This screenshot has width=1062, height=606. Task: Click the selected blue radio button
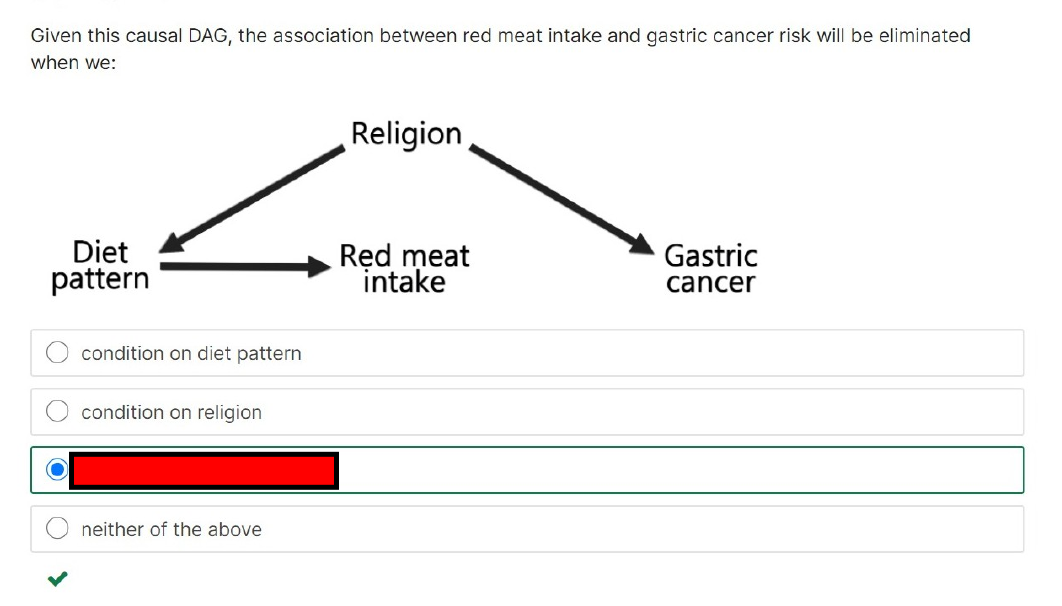(x=57, y=469)
